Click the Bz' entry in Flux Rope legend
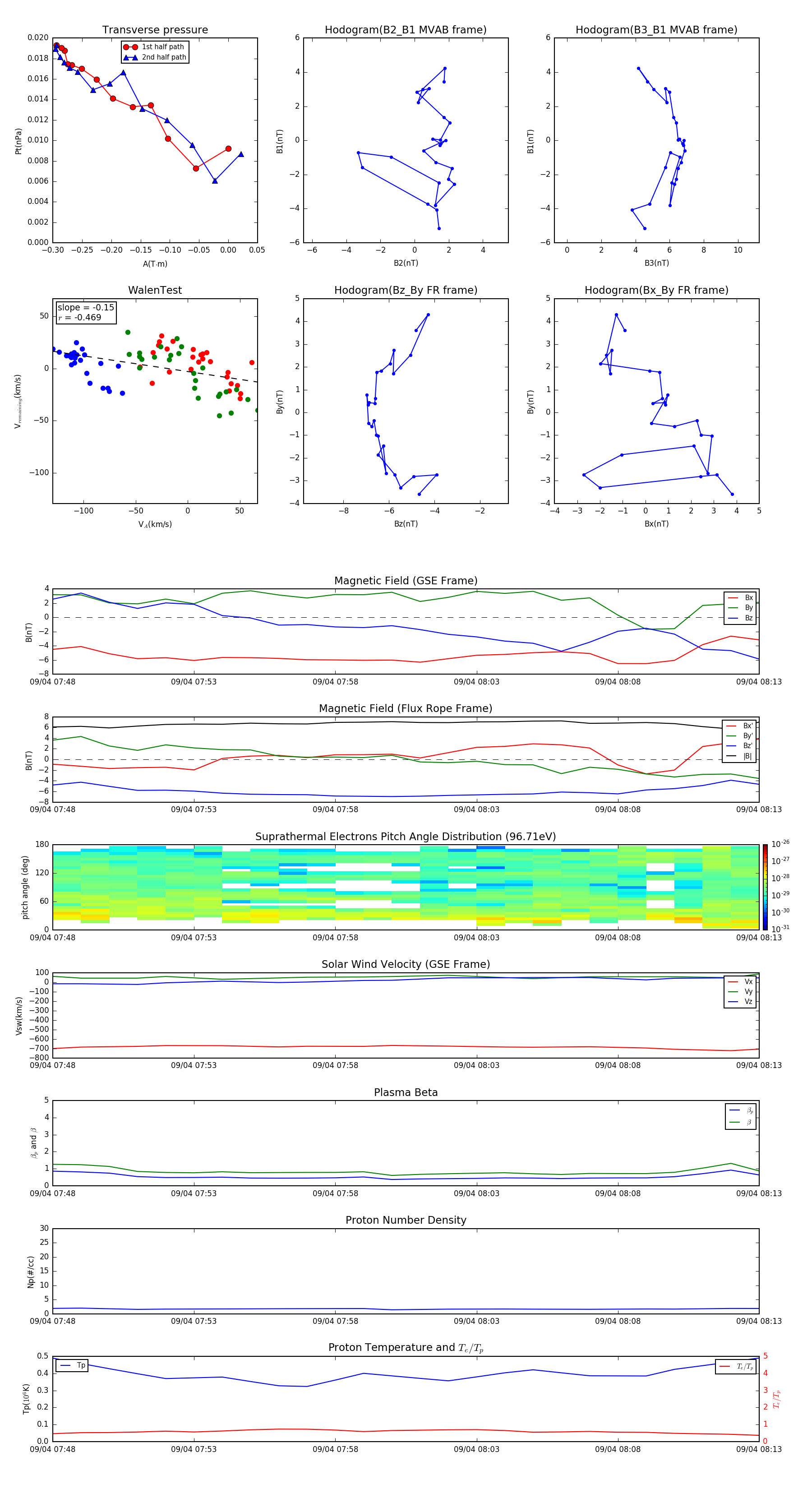This screenshot has height=1489, width=812. (740, 746)
